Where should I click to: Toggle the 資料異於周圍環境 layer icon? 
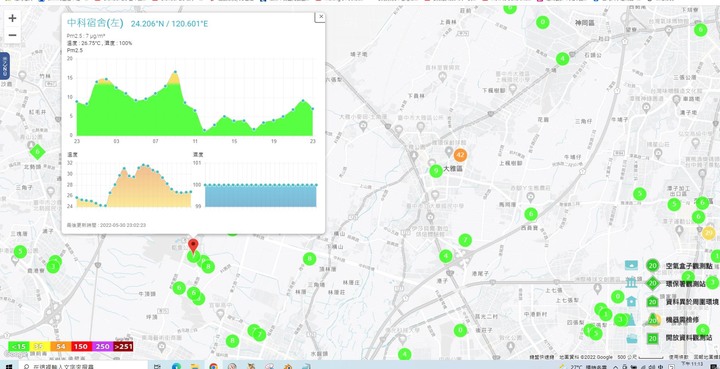631,302
